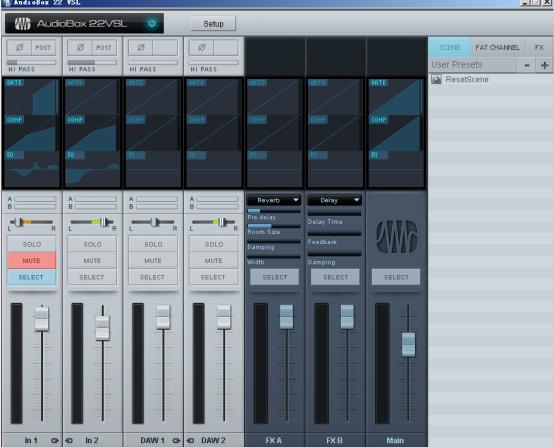The width and height of the screenshot is (554, 447).
Task: Mute the In 2 channel
Action: 92,260
